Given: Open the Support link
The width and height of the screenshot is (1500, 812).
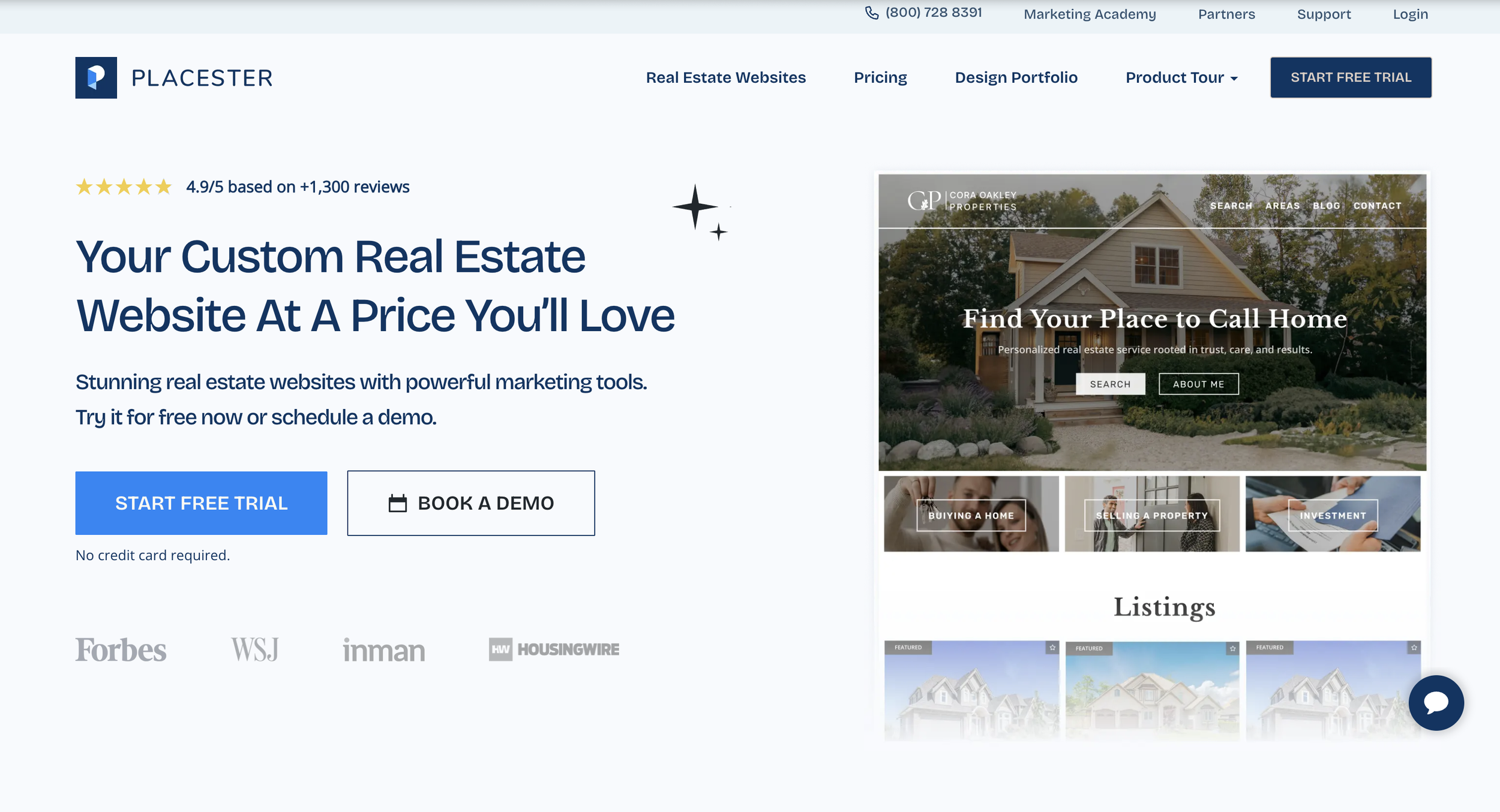Looking at the screenshot, I should tap(1324, 14).
